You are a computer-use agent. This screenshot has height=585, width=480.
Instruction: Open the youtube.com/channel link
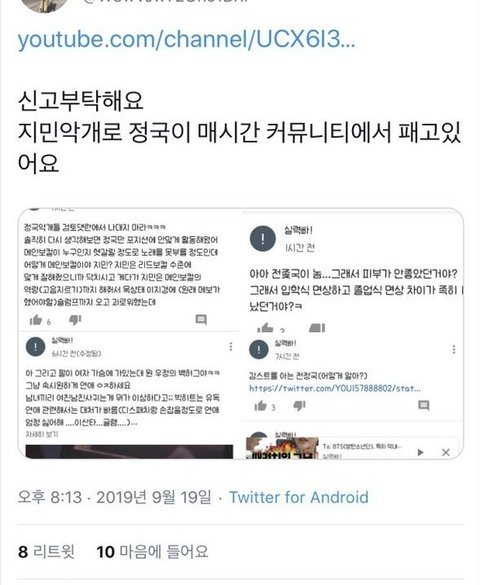(186, 39)
